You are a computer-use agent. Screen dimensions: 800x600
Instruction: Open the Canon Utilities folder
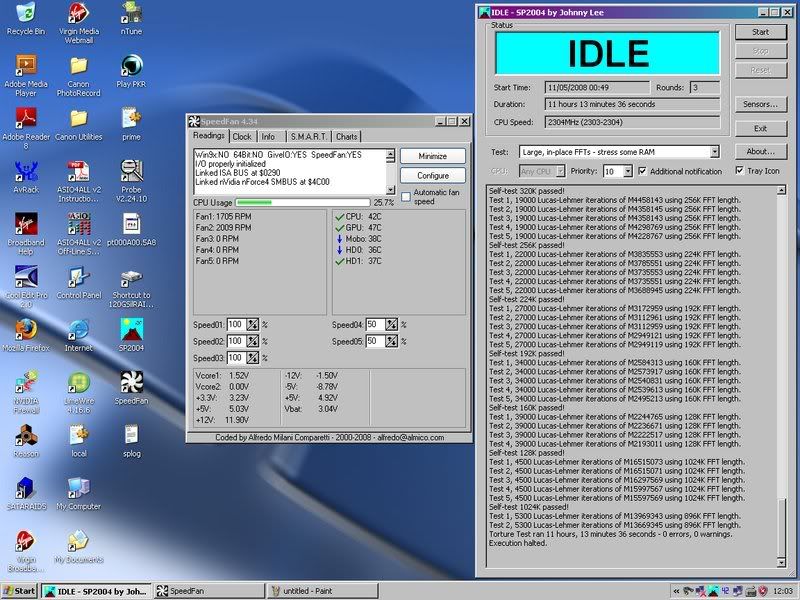tap(79, 124)
